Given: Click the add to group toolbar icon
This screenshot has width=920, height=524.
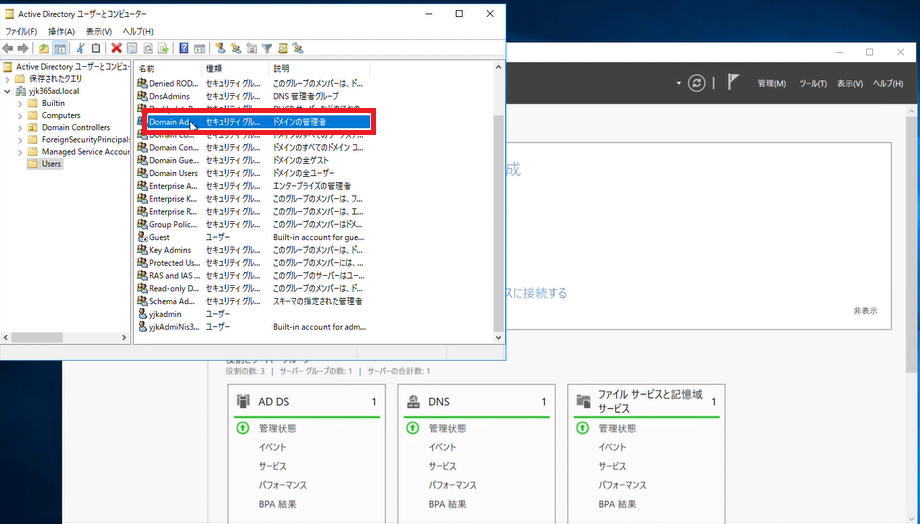Looking at the screenshot, I should pos(298,48).
